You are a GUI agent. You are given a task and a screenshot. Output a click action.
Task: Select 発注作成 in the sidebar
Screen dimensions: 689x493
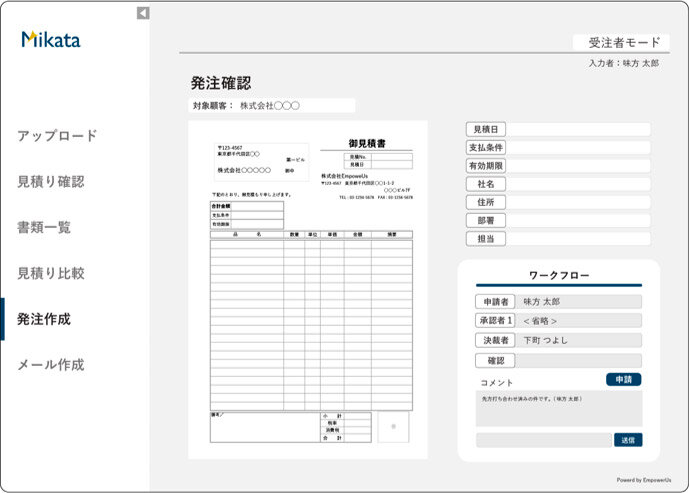pyautogui.click(x=44, y=319)
